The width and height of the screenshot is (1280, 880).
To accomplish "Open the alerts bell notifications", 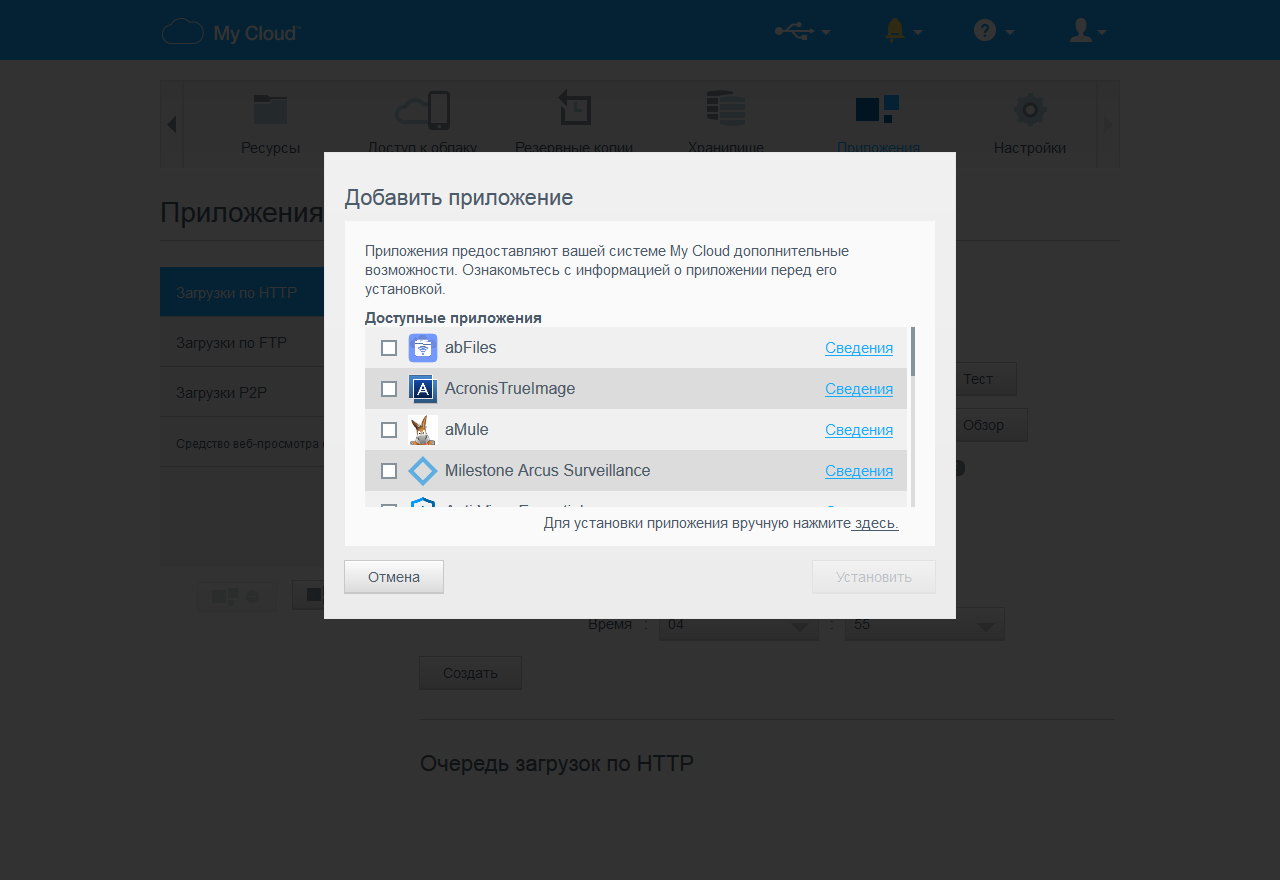I will (x=902, y=31).
